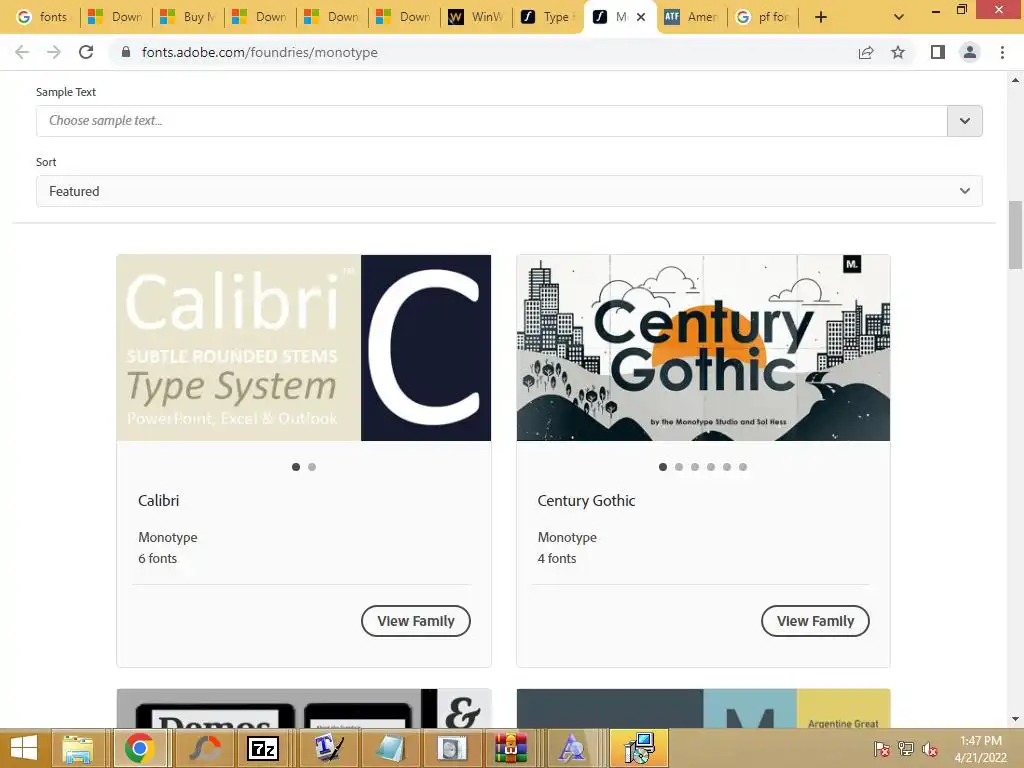Expand the Sample Text dropdown arrow
The height and width of the screenshot is (768, 1024).
coord(965,121)
